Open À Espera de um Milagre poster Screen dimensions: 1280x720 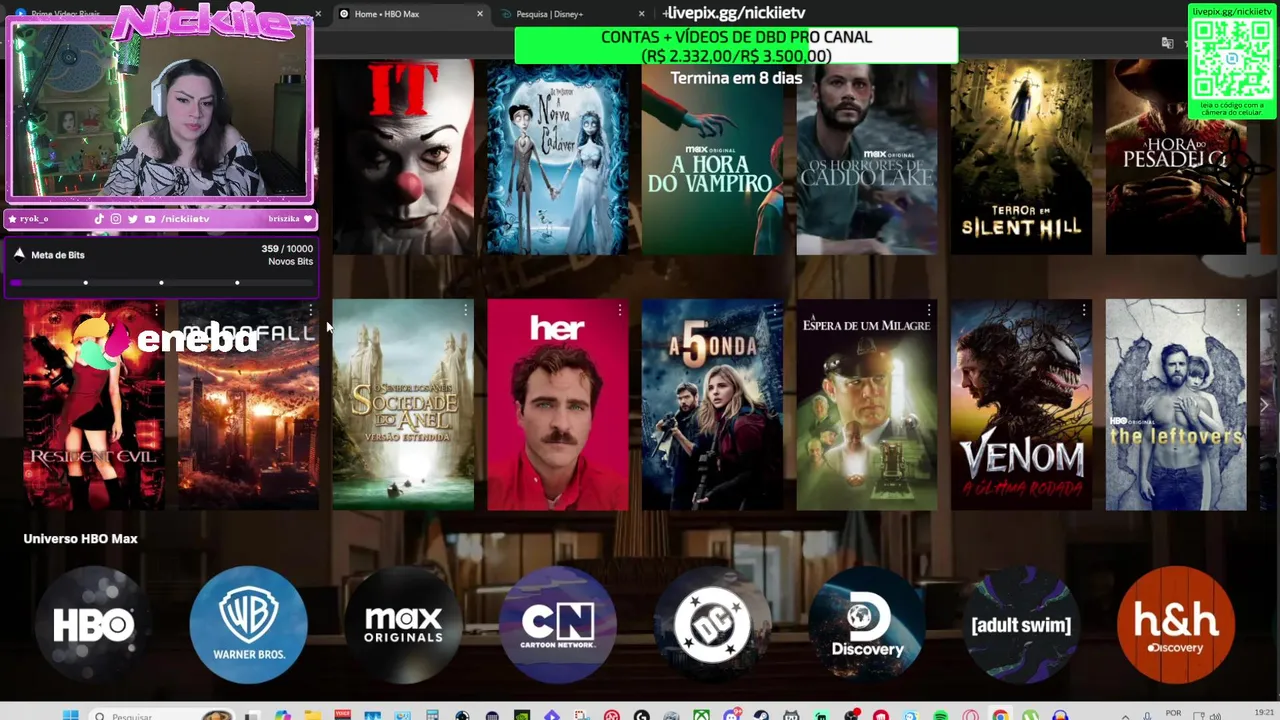(867, 405)
